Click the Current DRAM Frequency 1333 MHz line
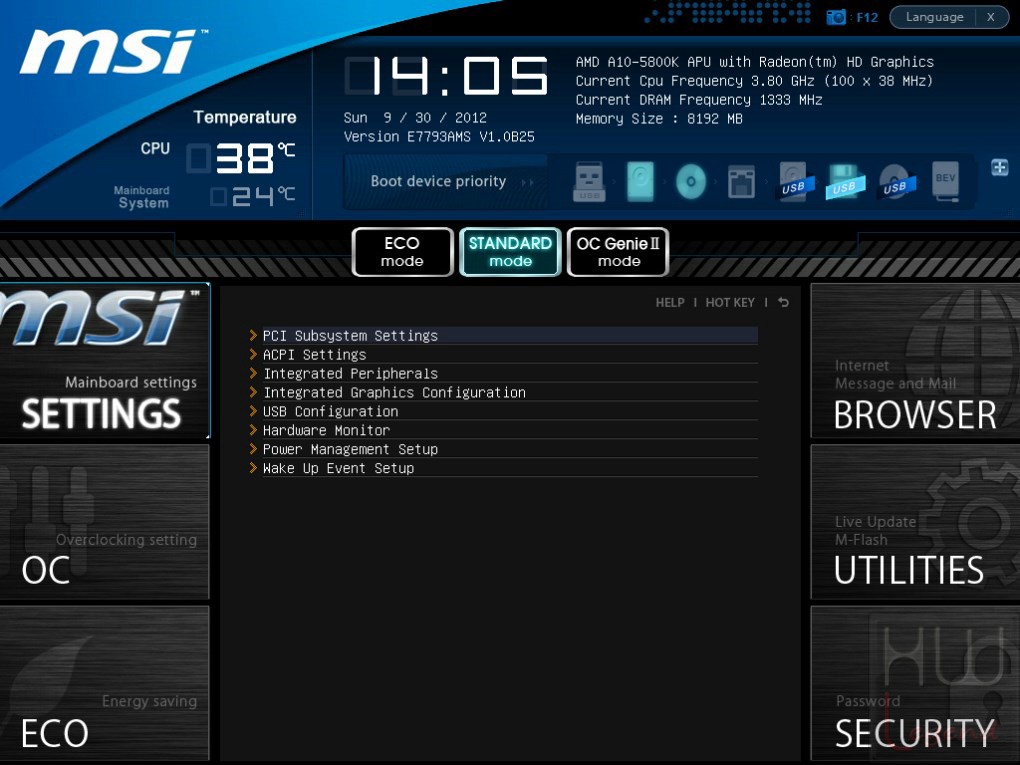This screenshot has height=765, width=1020. (699, 100)
